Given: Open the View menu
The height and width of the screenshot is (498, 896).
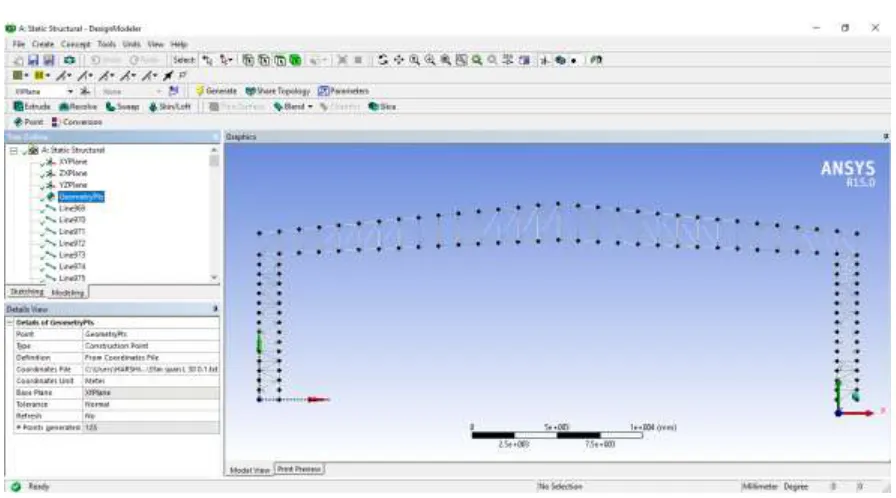Looking at the screenshot, I should click(155, 44).
